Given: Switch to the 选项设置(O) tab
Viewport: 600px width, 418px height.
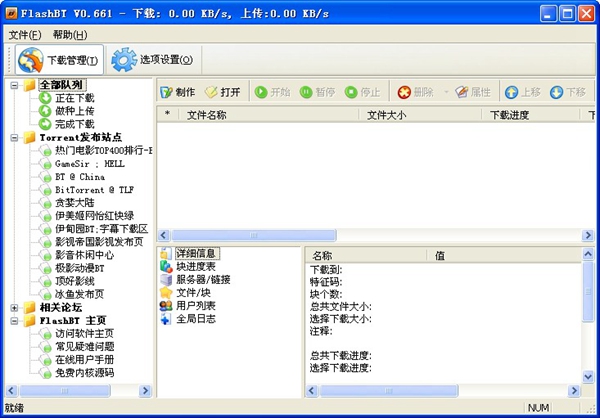Looking at the screenshot, I should tap(152, 60).
